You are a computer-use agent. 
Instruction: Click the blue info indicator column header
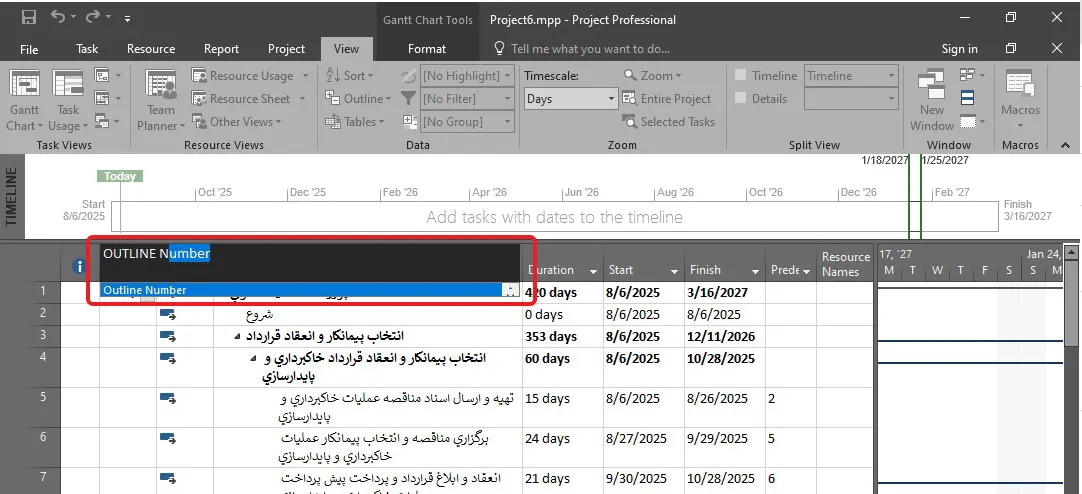79,266
